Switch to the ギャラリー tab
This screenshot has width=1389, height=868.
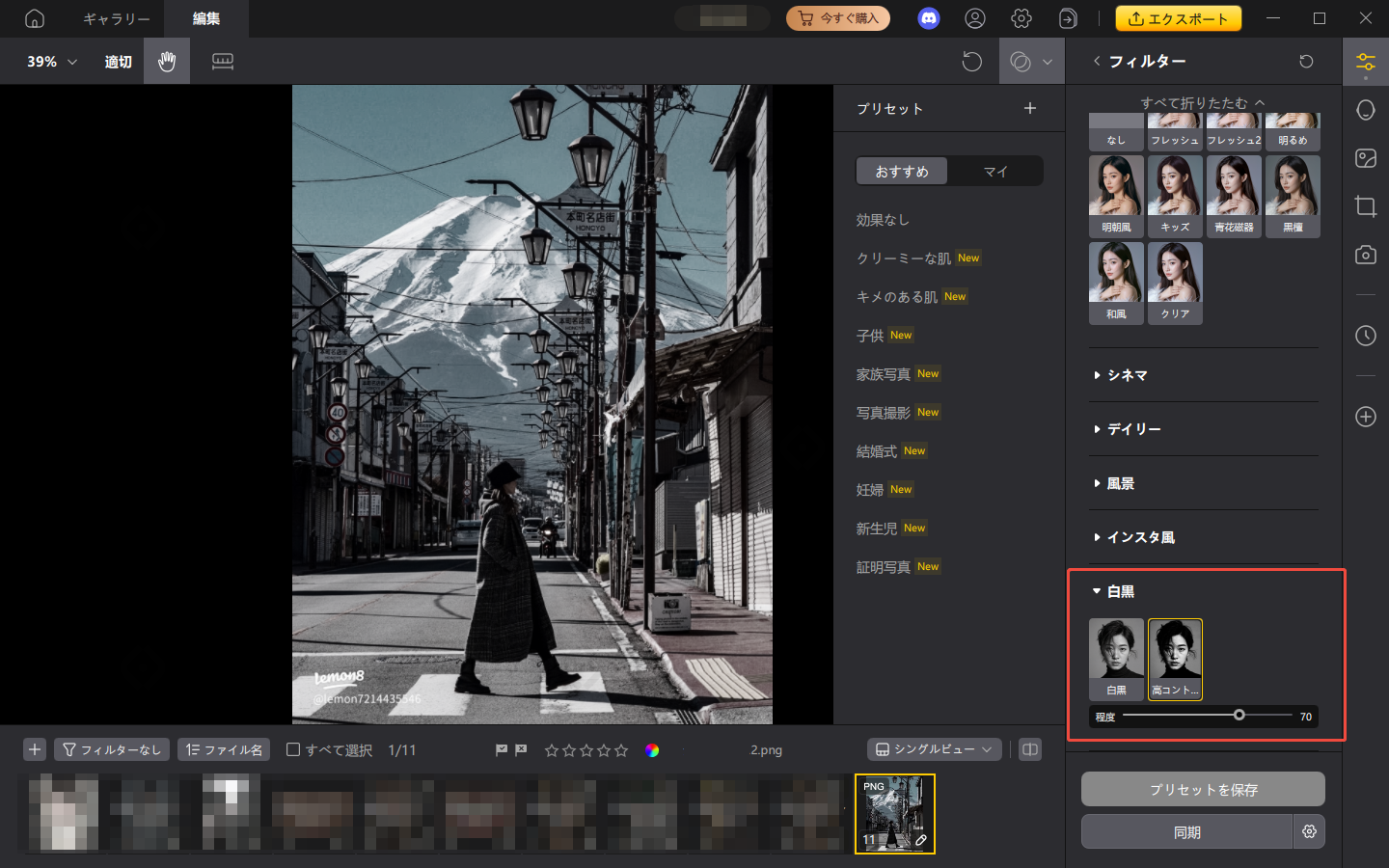tap(116, 19)
